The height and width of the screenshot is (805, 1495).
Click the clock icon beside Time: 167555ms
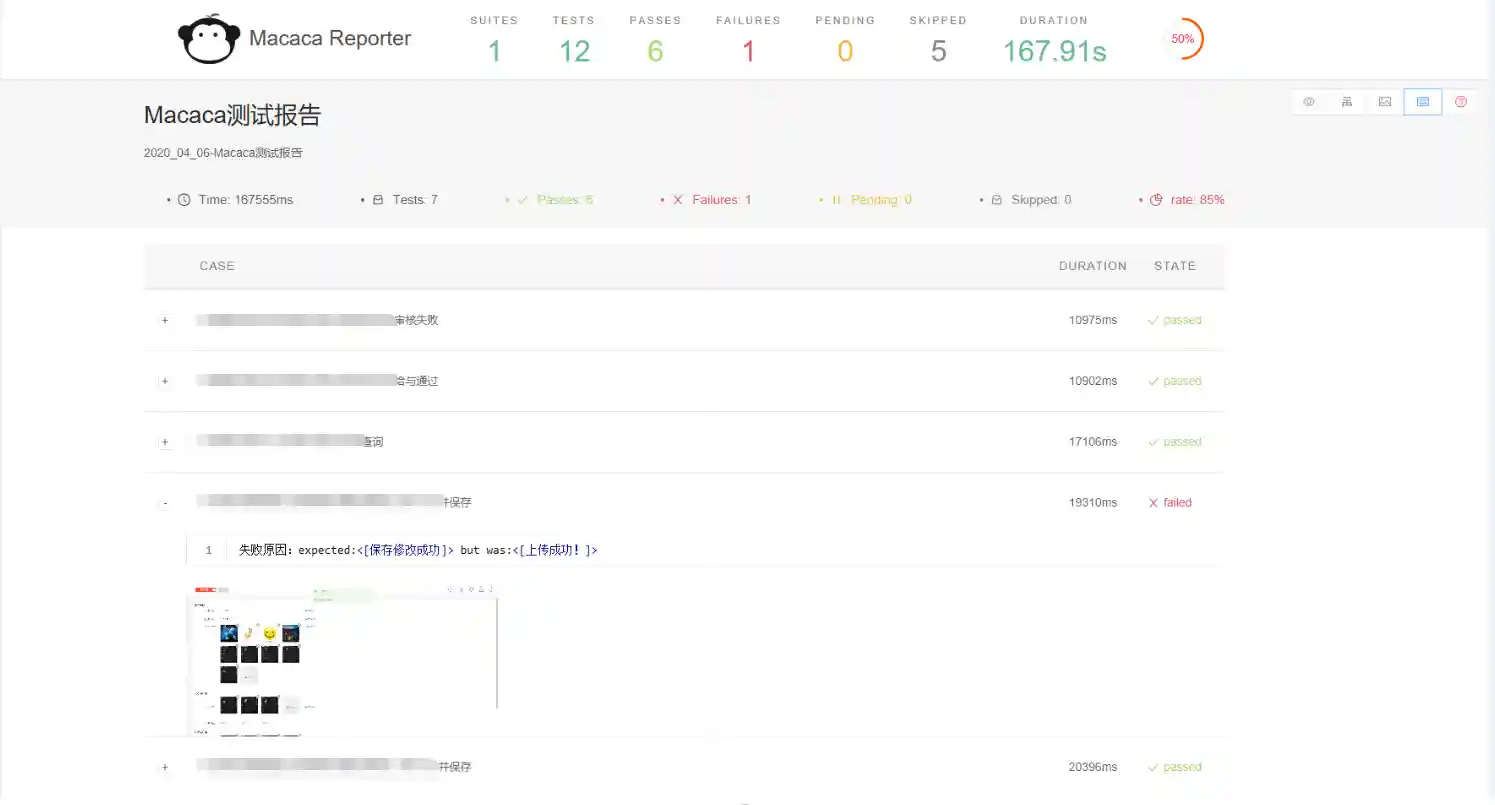[184, 200]
